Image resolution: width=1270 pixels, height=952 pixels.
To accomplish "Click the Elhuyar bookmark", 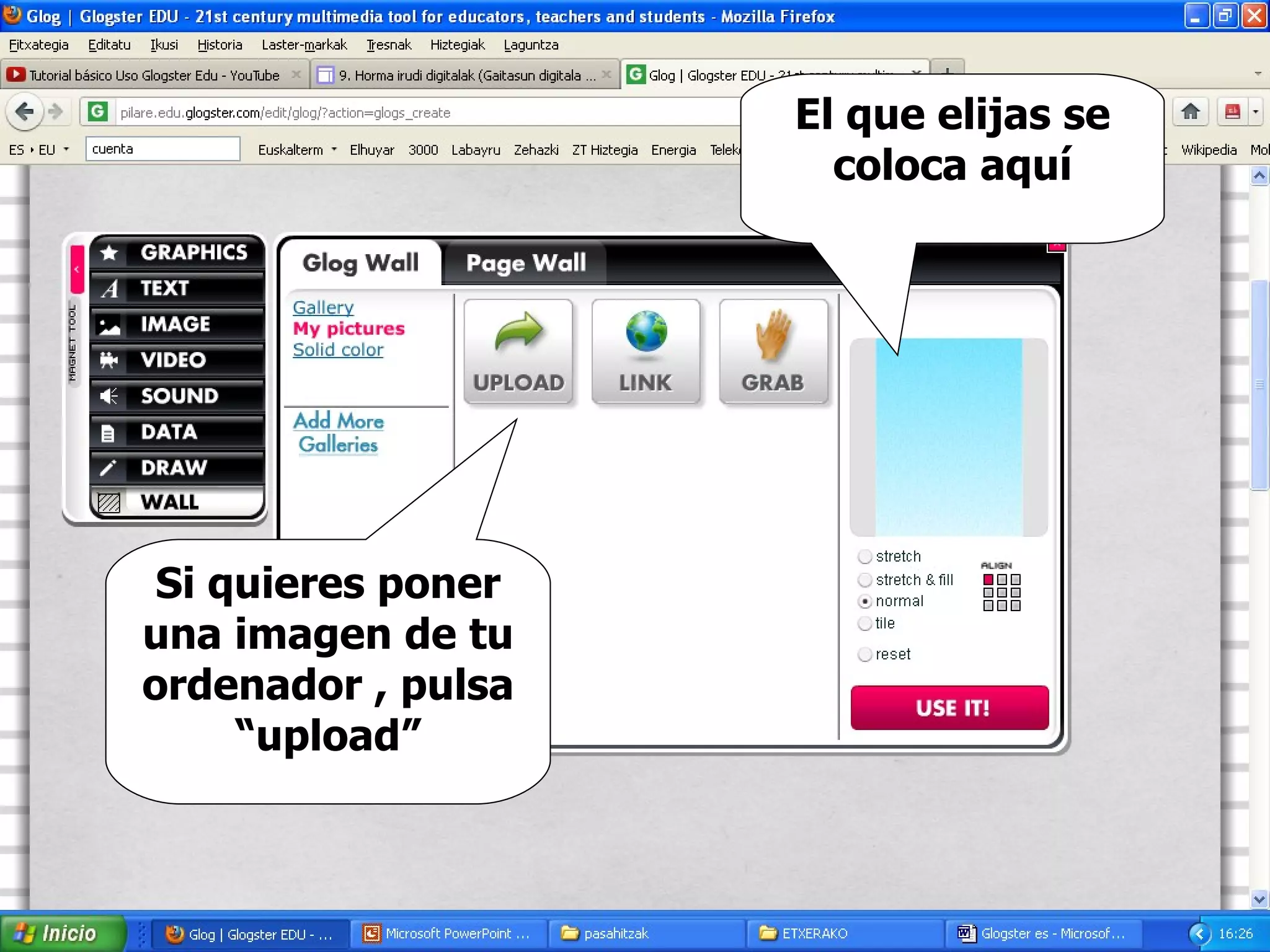I will [x=371, y=150].
